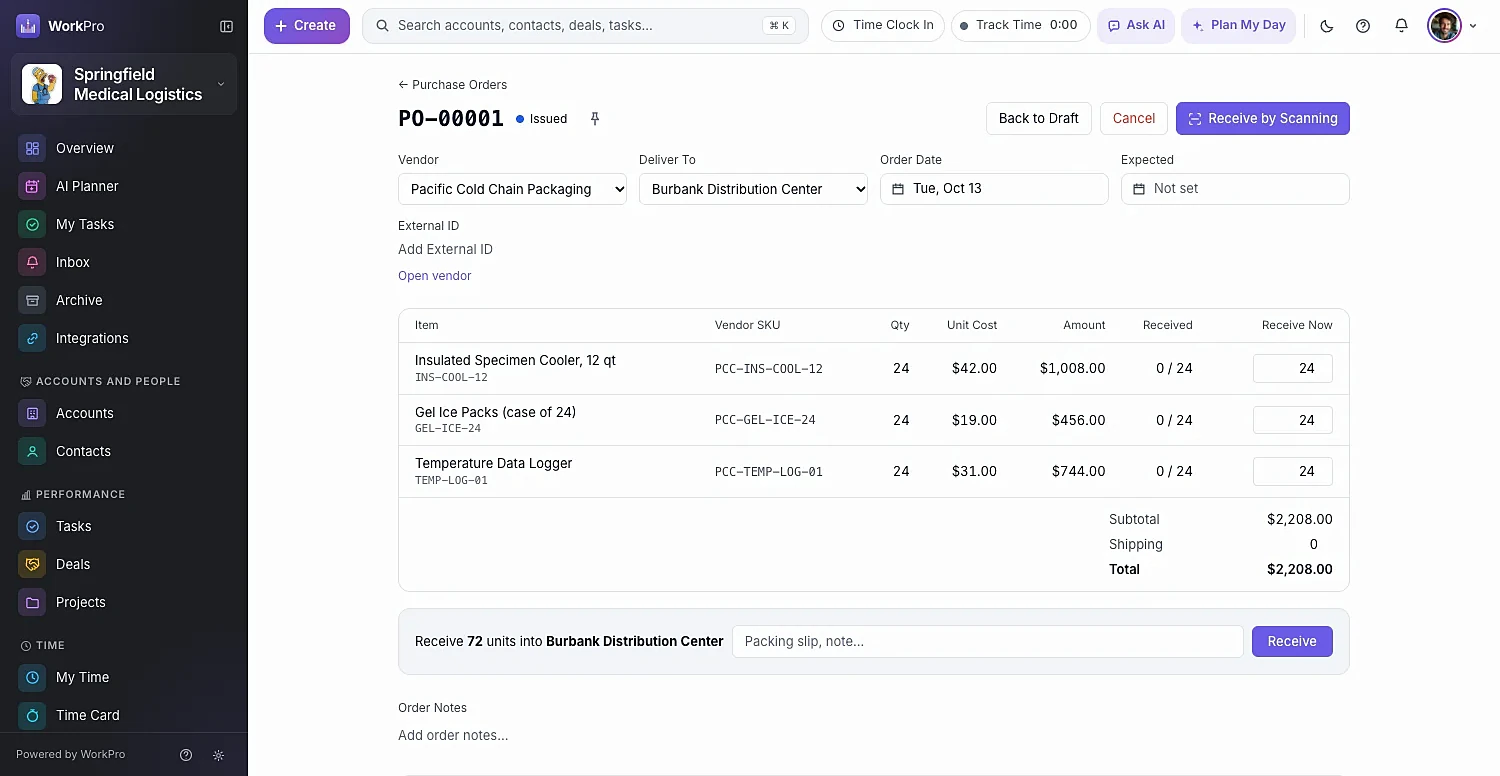The image size is (1500, 776).
Task: Open the Vendor dropdown
Action: tap(512, 189)
